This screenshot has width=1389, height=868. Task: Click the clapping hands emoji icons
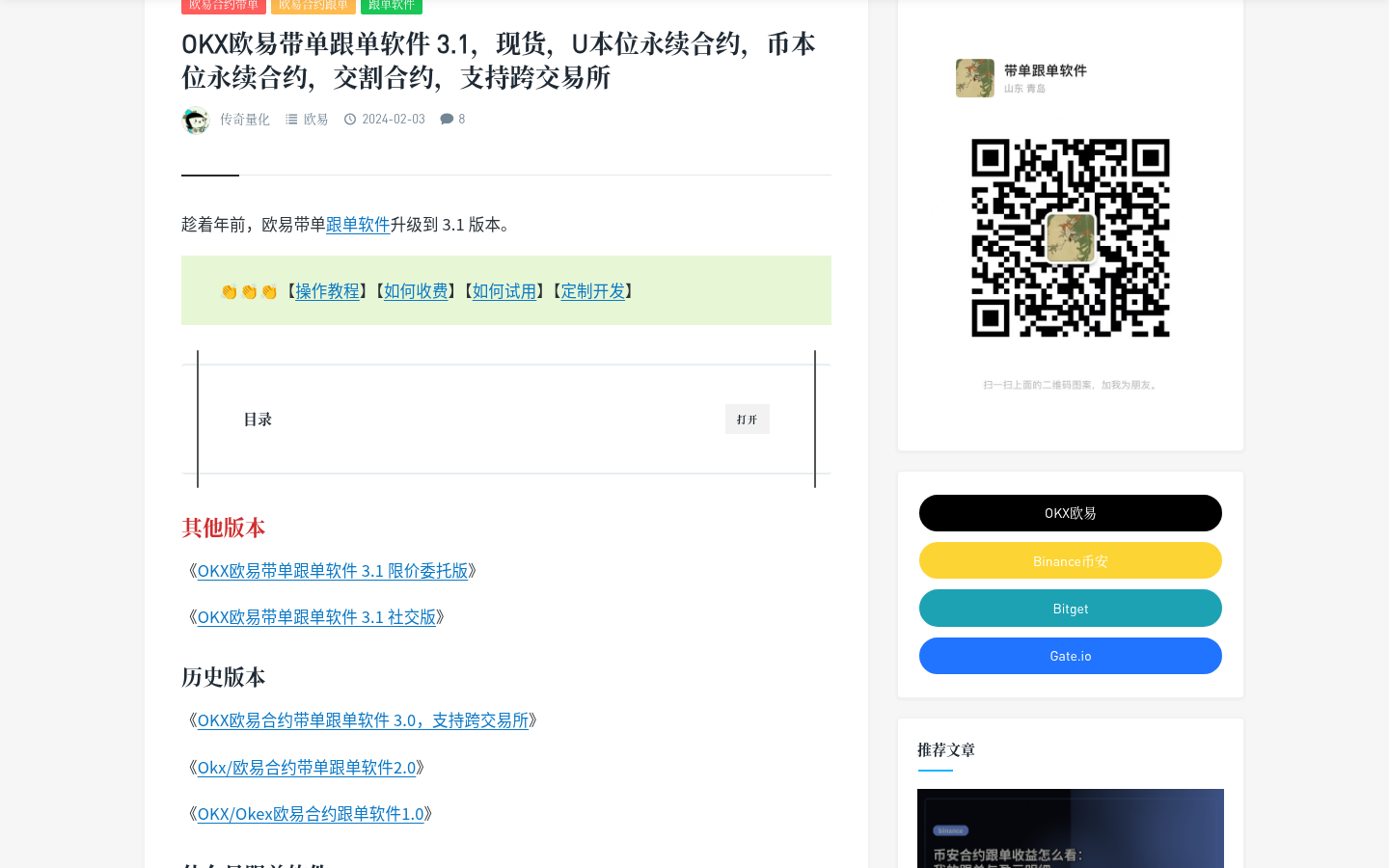(x=249, y=291)
